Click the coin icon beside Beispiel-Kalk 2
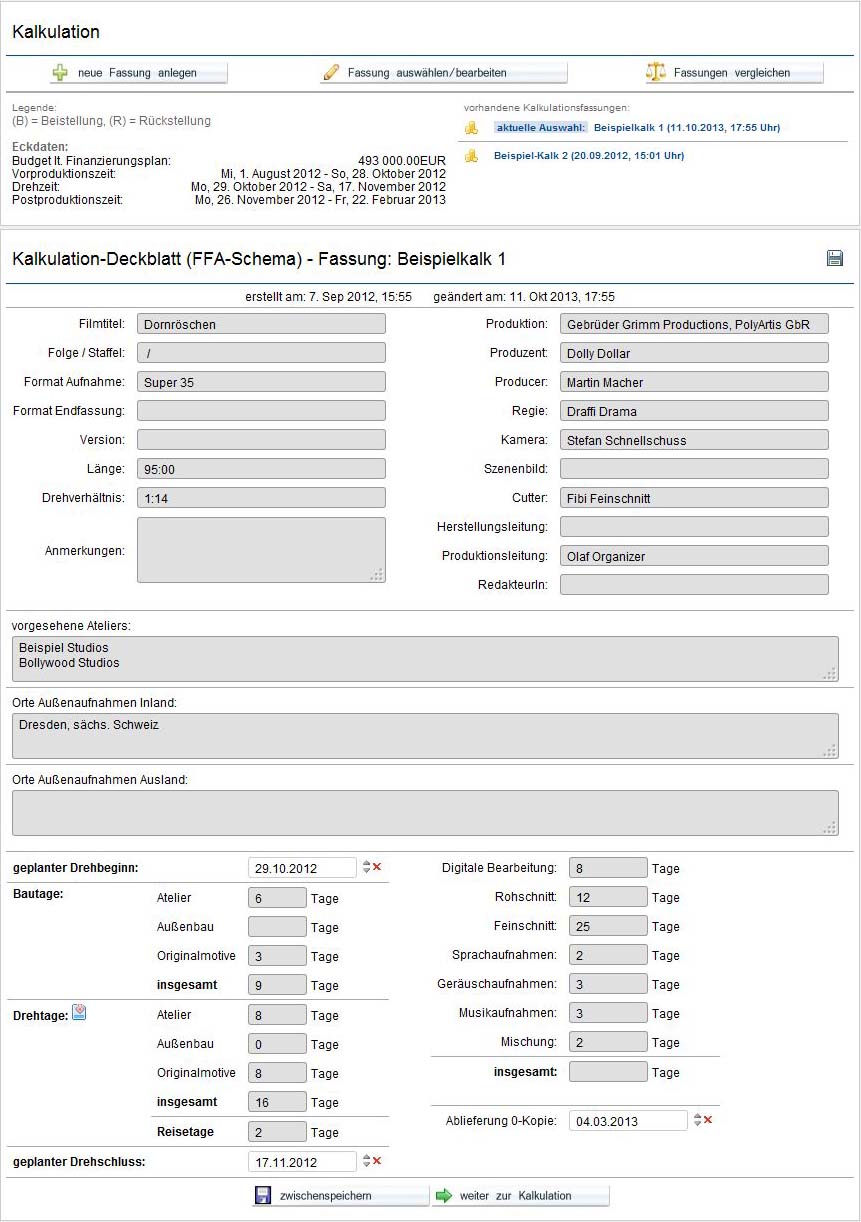The height and width of the screenshot is (1222, 861). point(471,156)
